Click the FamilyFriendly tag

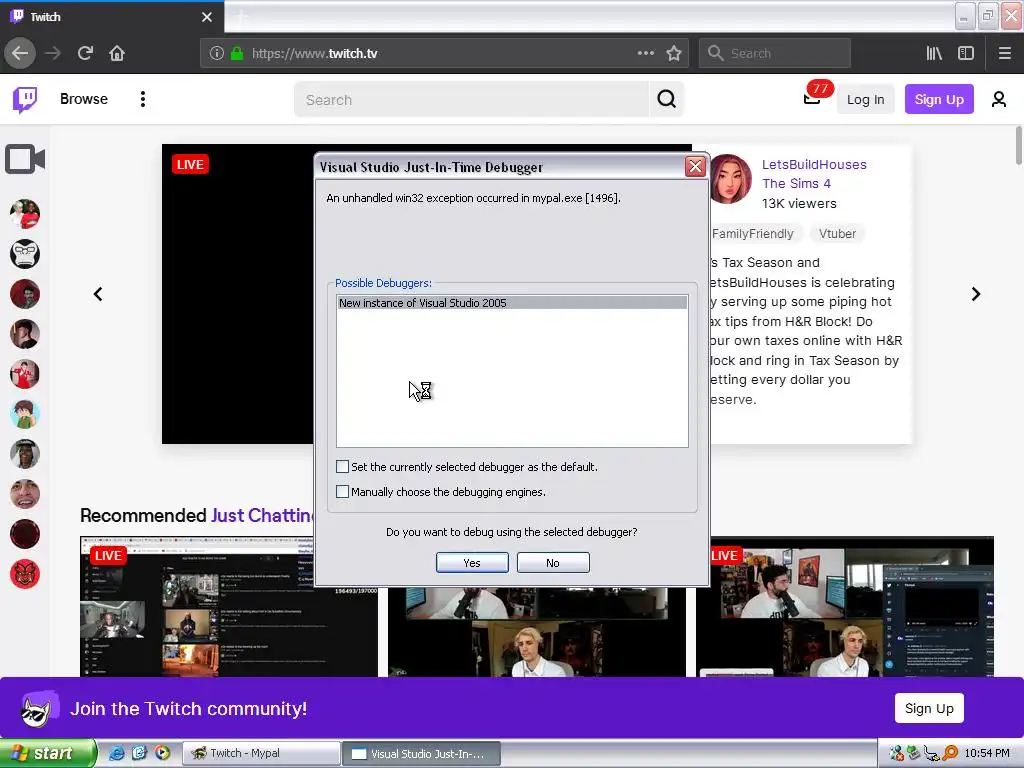pyautogui.click(x=753, y=234)
